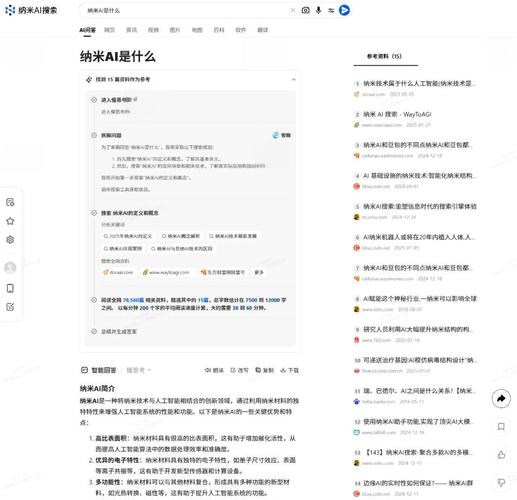Open reference 6 AI纳米机器人
The height and width of the screenshot is (500, 517).
click(419, 237)
